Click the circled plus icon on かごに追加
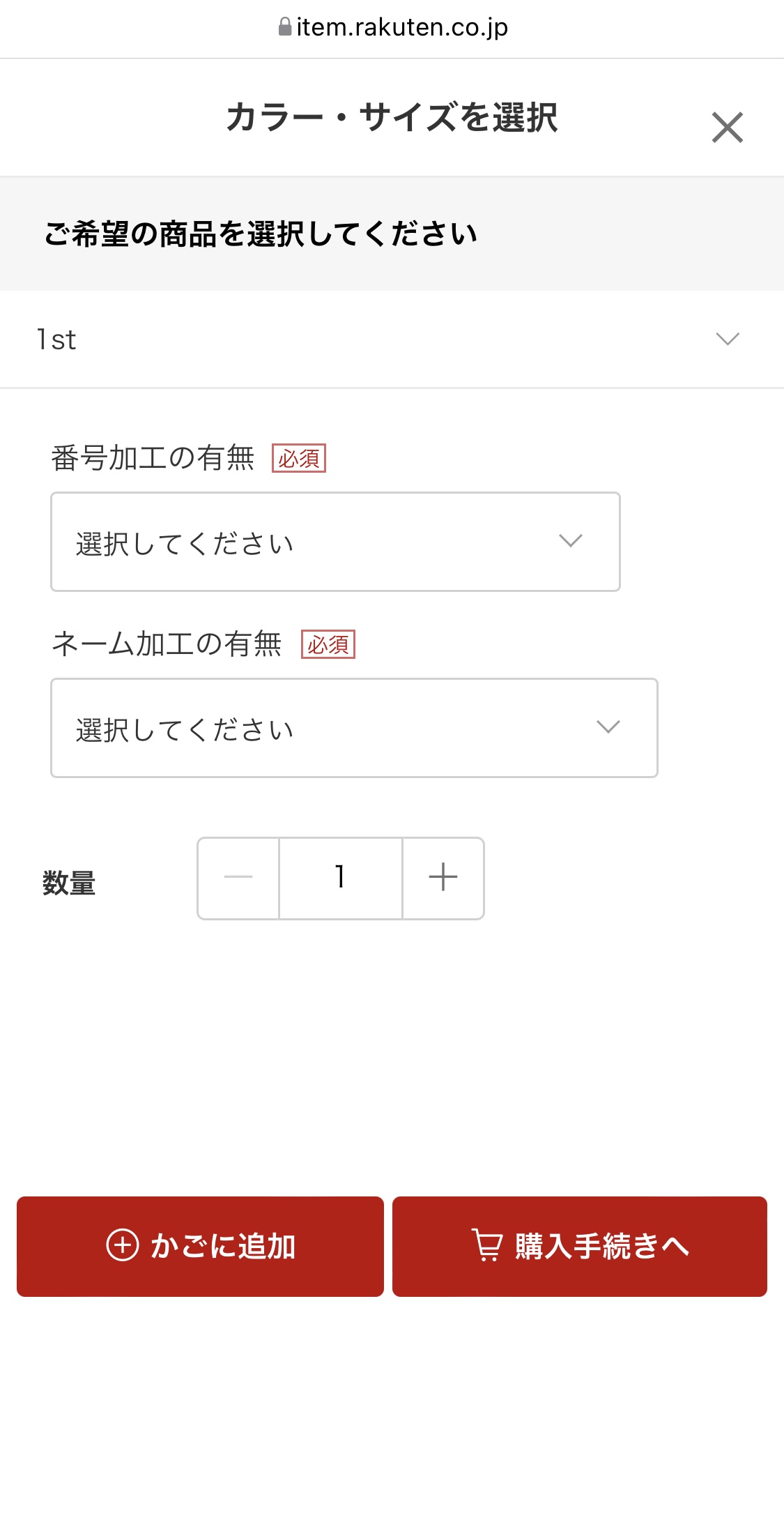 pyautogui.click(x=123, y=1245)
